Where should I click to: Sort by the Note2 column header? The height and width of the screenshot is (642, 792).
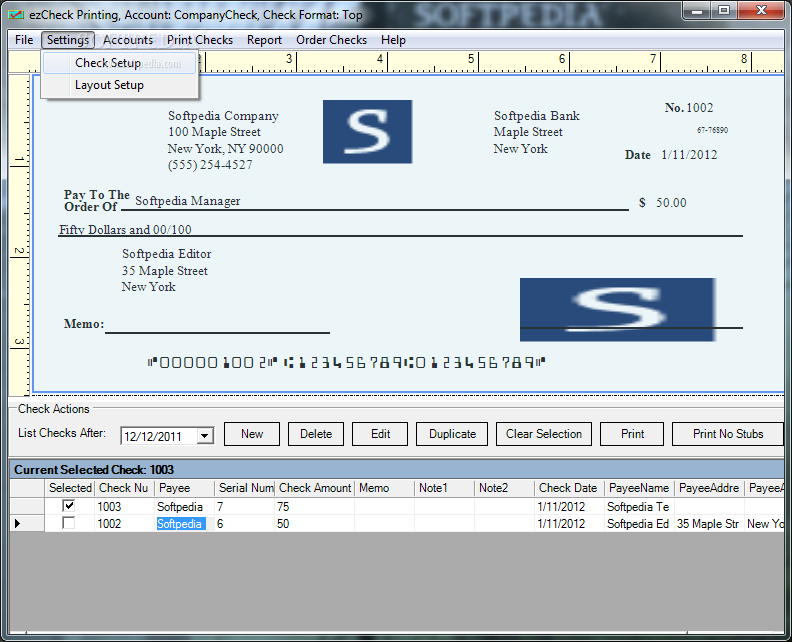[x=504, y=488]
